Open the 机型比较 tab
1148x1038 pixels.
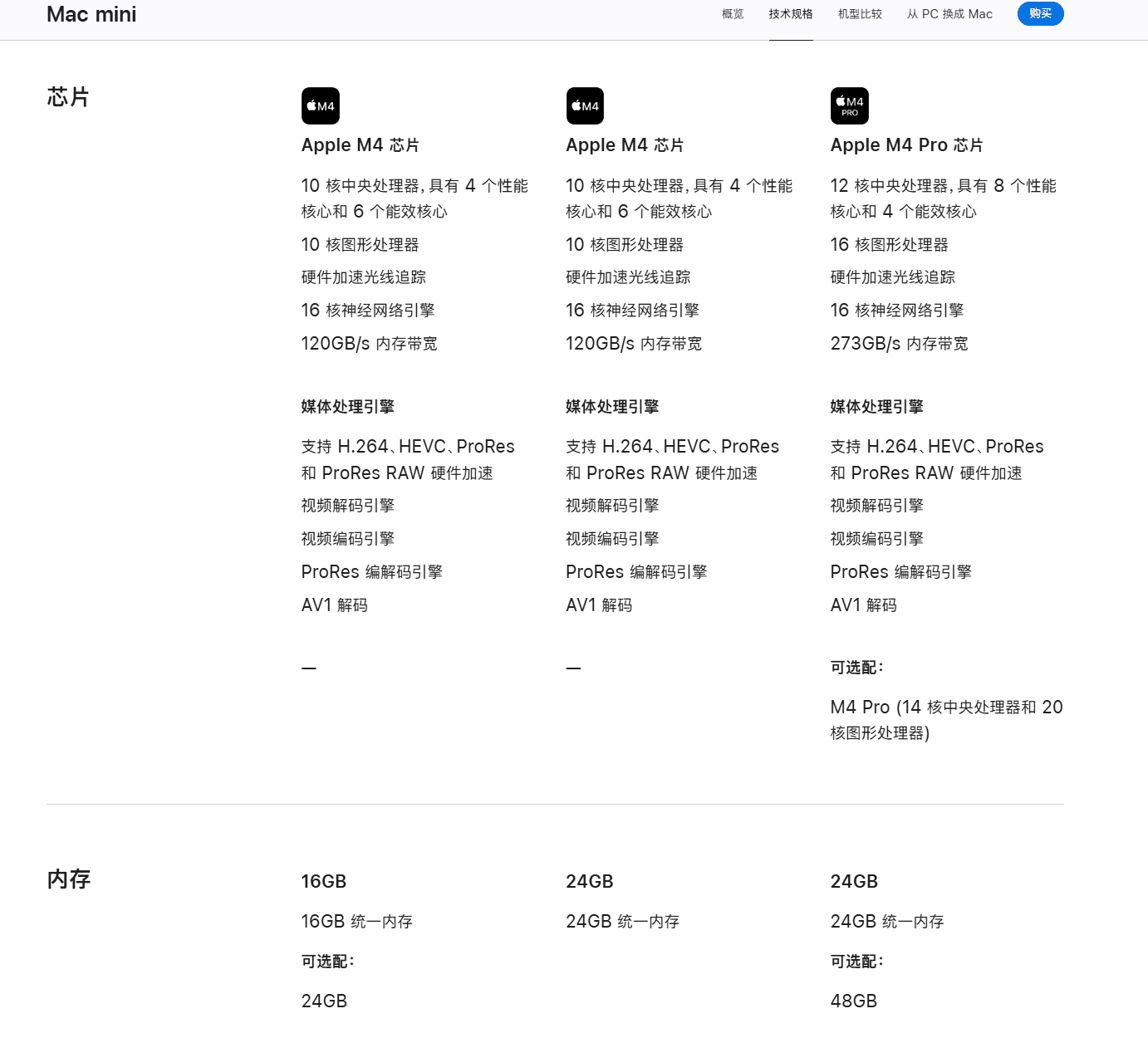click(860, 14)
